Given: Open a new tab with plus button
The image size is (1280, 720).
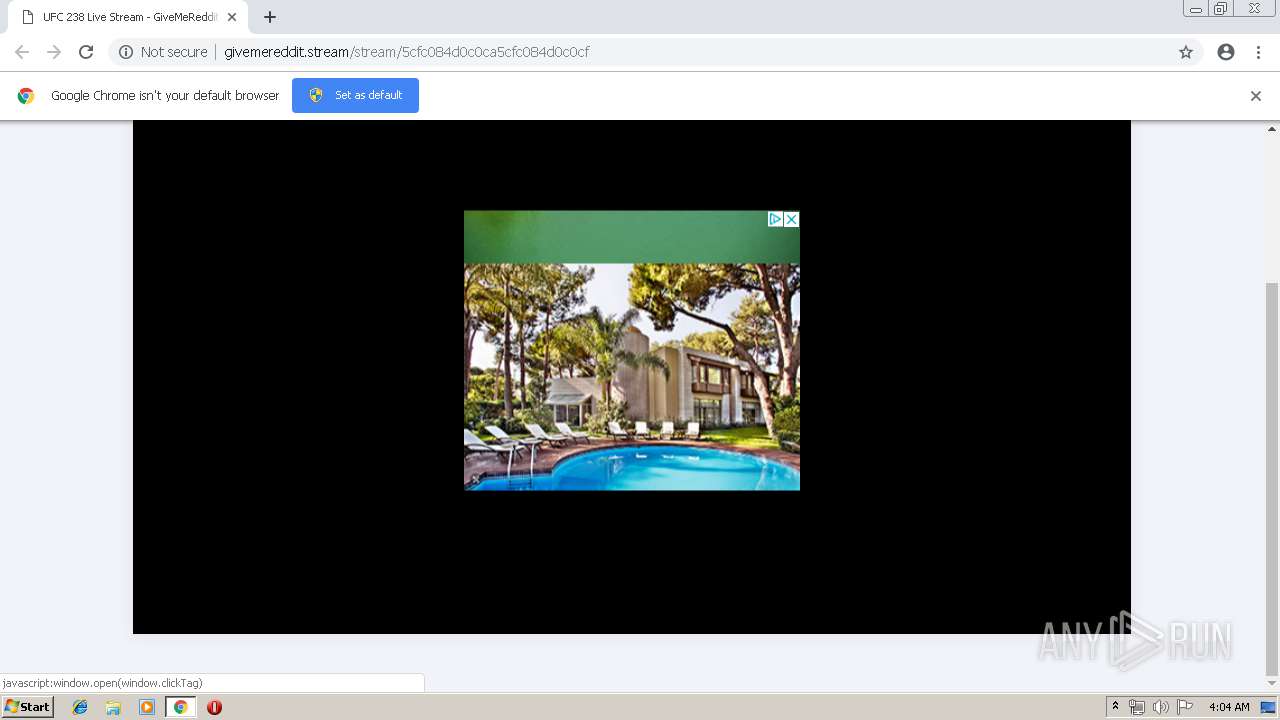Looking at the screenshot, I should click(270, 17).
